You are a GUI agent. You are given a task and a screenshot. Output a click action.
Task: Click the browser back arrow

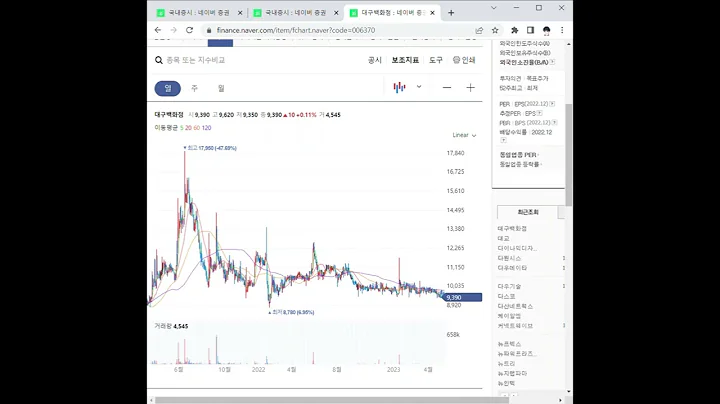[158, 30]
